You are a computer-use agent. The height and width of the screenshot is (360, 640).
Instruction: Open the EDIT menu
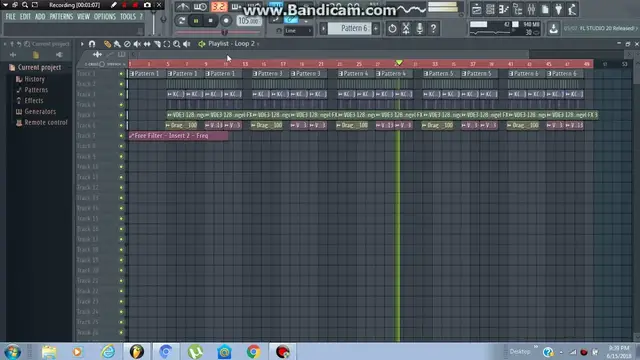tap(25, 17)
